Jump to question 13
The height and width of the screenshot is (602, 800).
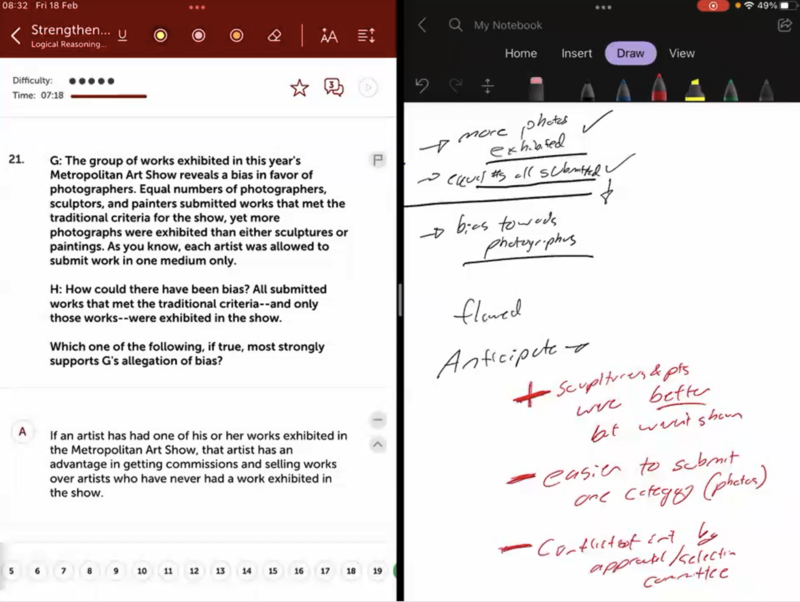coord(220,571)
